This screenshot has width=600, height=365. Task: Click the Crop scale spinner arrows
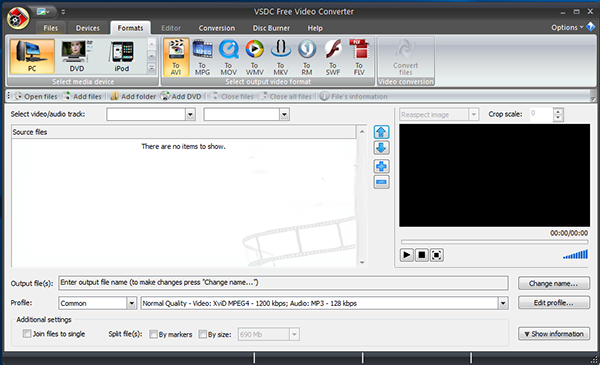[558, 114]
